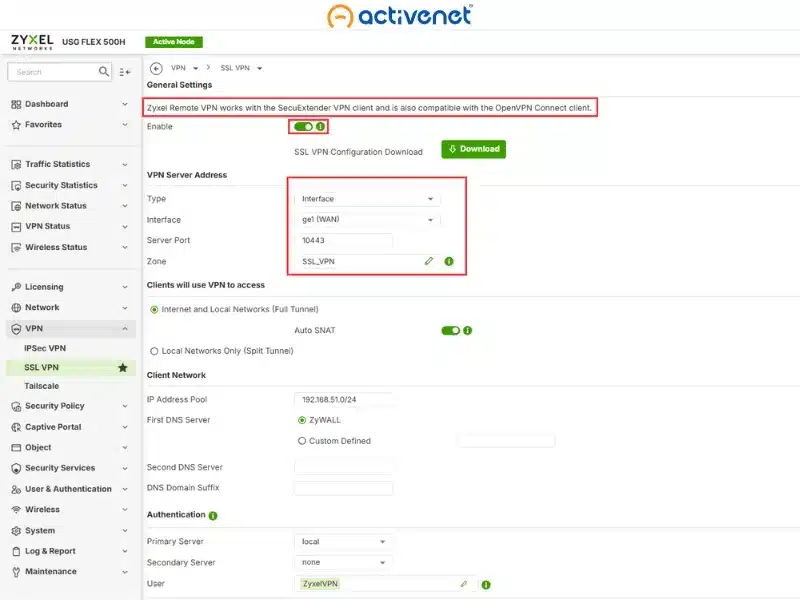Click the Maintenance wrench icon
This screenshot has width=800, height=600.
pos(16,572)
